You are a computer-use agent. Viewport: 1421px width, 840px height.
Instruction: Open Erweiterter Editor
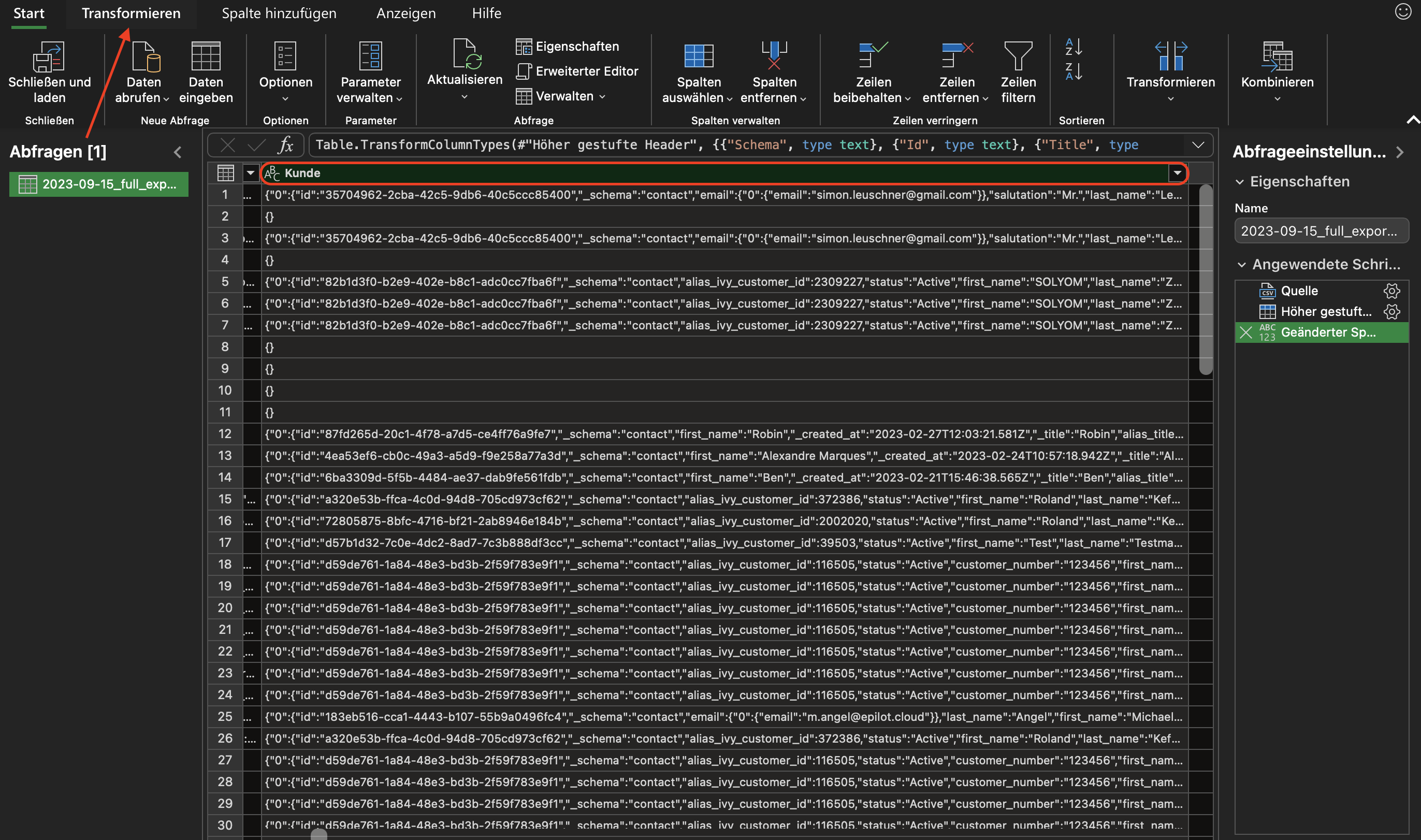(x=577, y=71)
